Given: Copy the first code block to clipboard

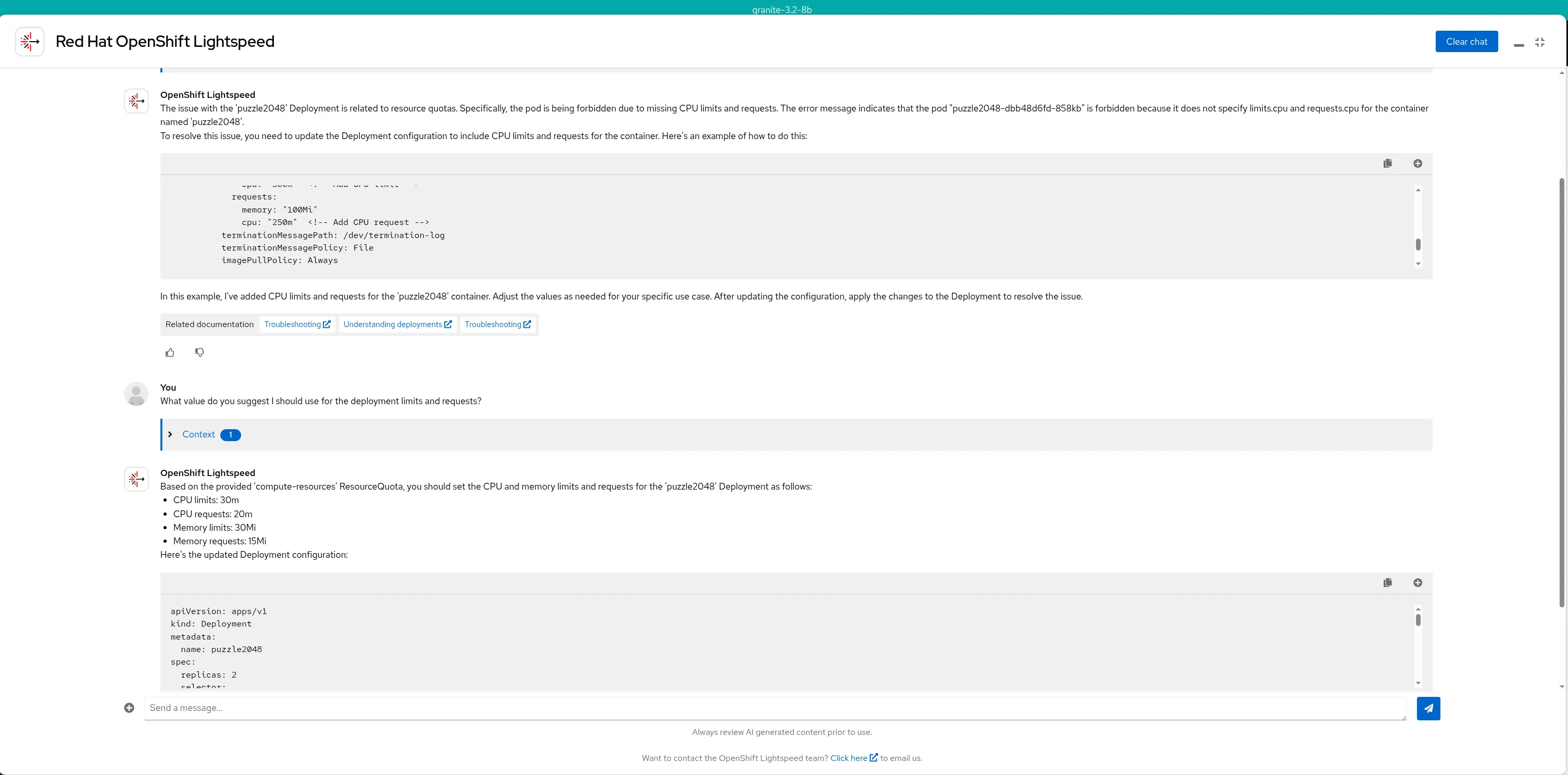Looking at the screenshot, I should pos(1387,163).
